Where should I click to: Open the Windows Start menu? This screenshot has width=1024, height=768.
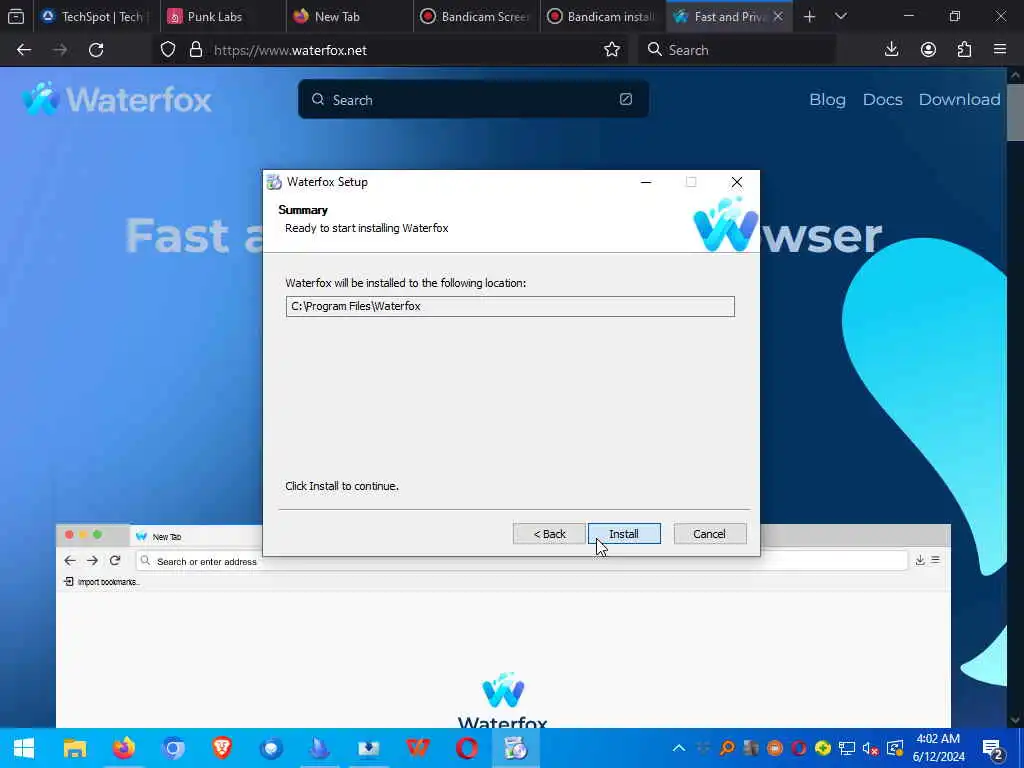[24, 748]
